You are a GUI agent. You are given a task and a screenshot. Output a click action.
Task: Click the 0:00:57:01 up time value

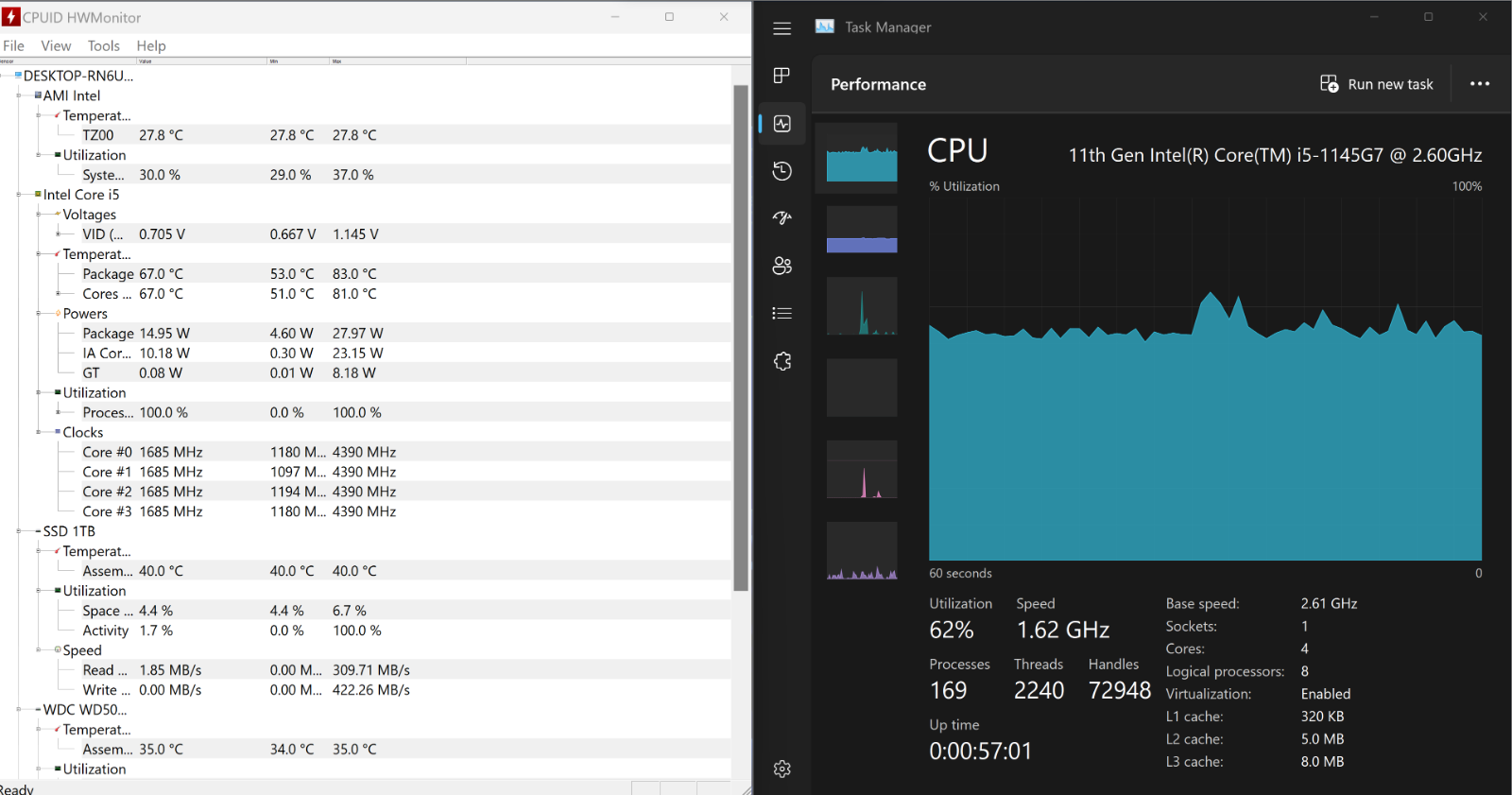pos(981,752)
